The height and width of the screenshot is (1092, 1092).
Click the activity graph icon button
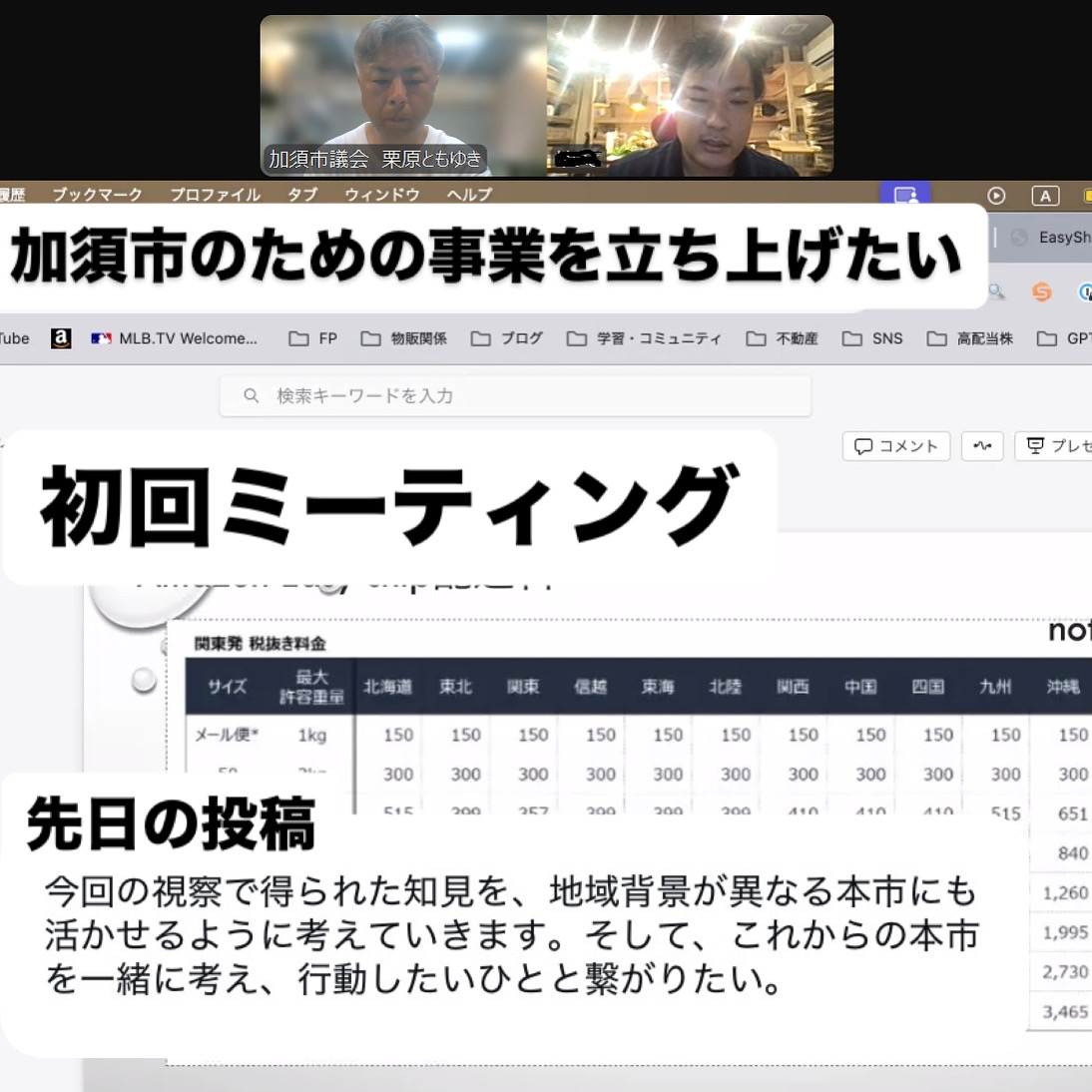[x=982, y=446]
